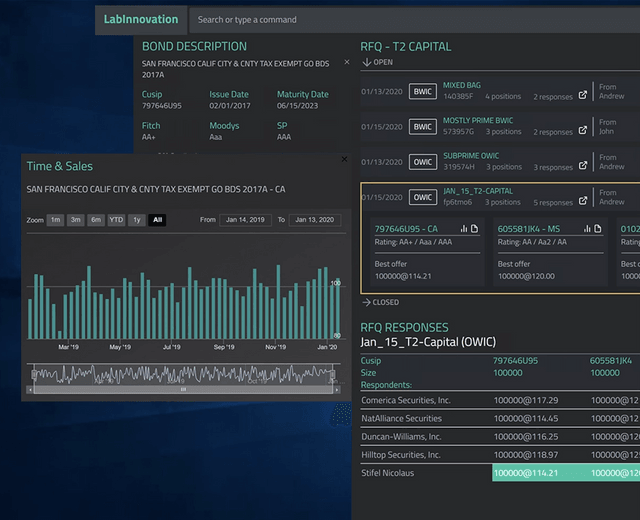Set chart zoom to YTD

116,219
